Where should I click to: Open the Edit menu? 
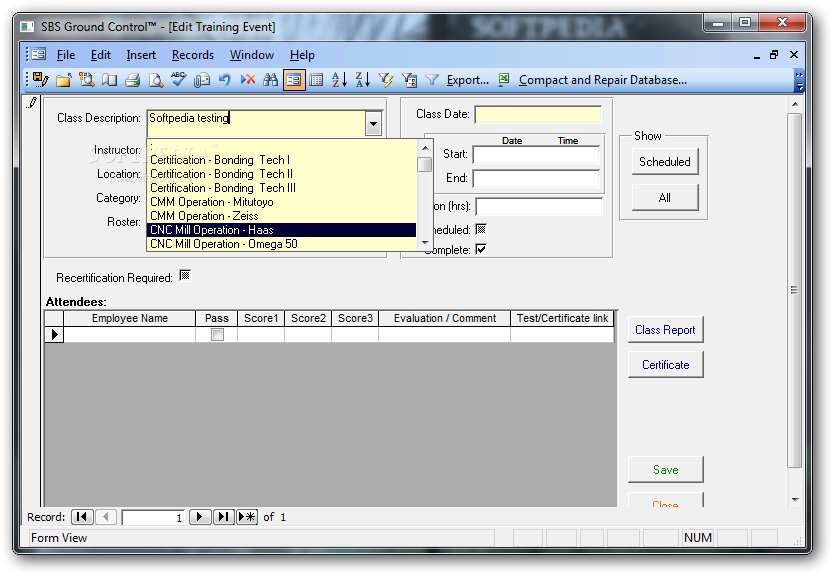point(100,55)
